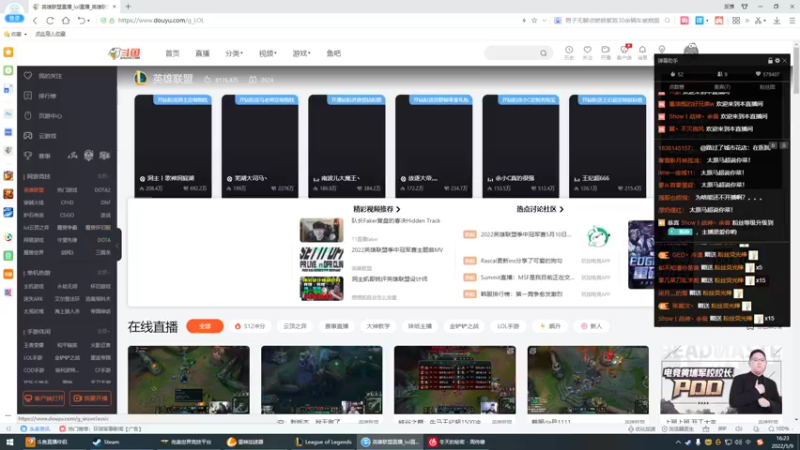
Task: Select CS:GO in the sidebar categories
Action: click(67, 215)
